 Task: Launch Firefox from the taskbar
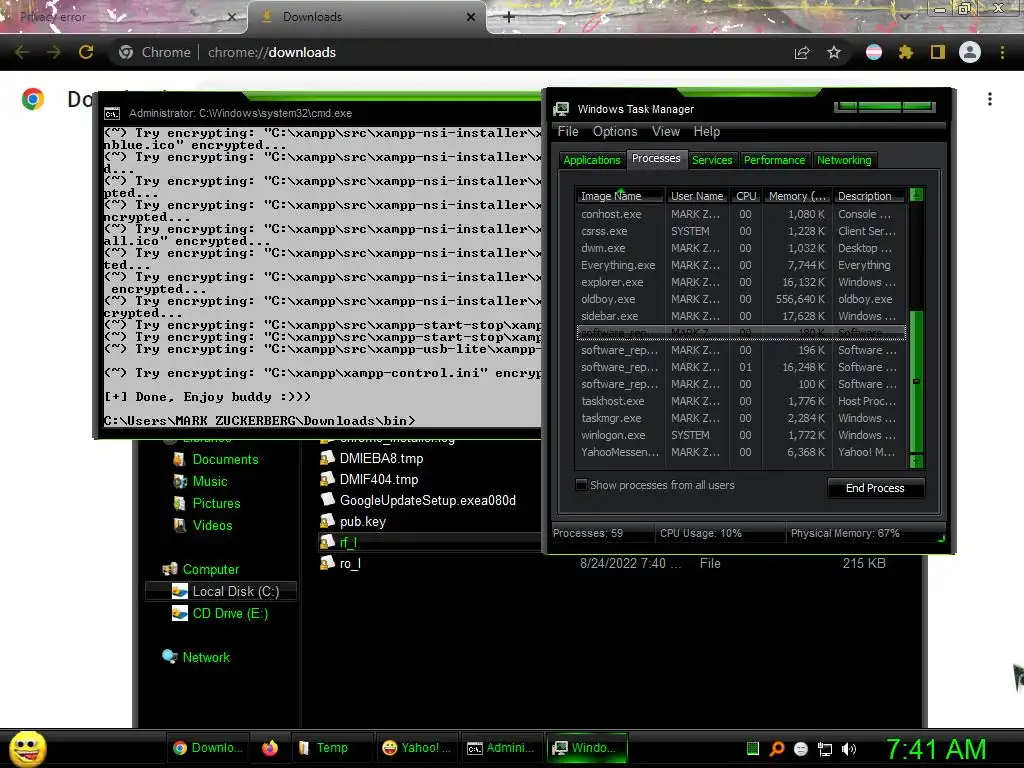tap(270, 748)
